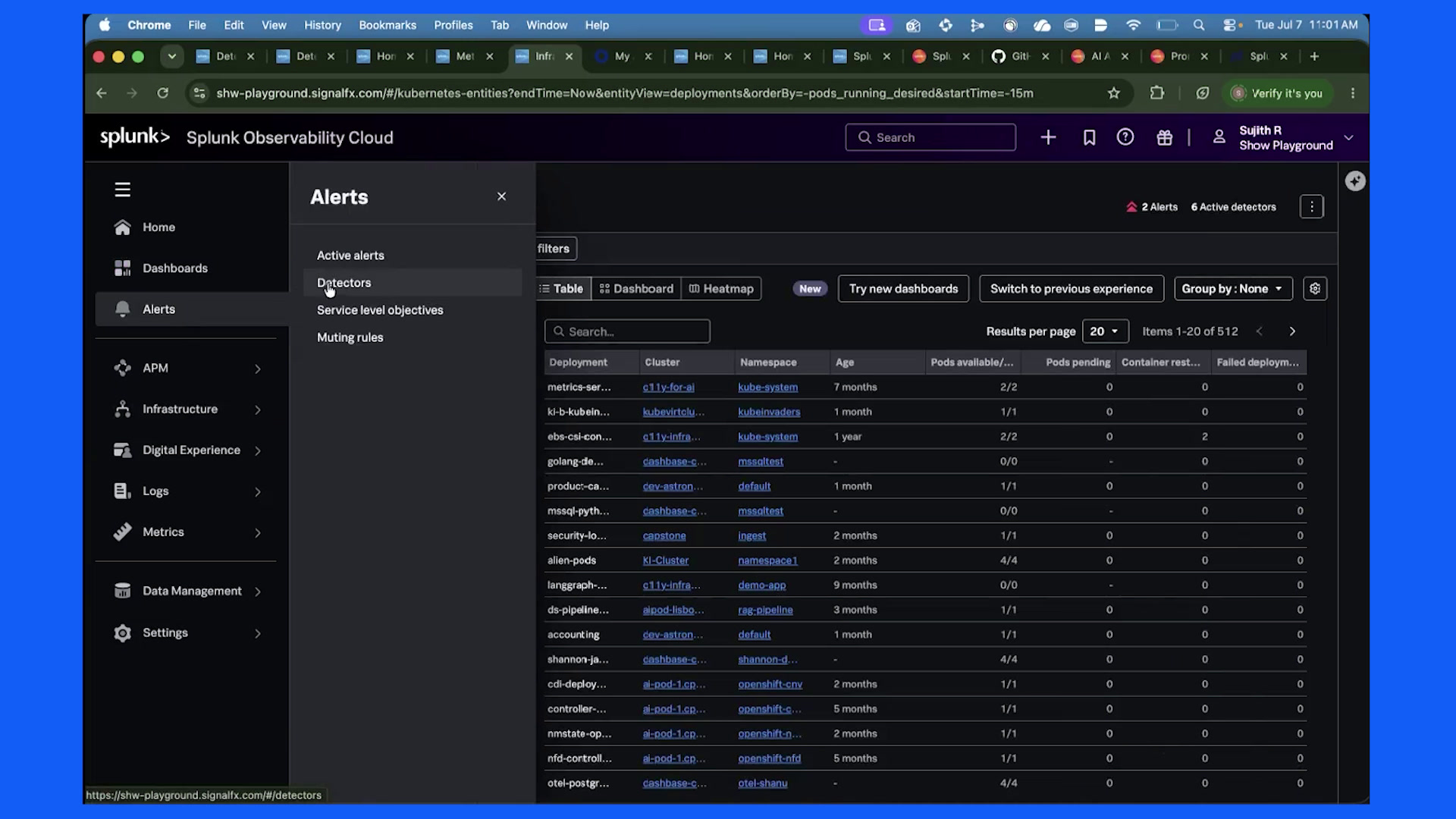Expand the Infrastructure sidebar submenu
This screenshot has height=819, width=1456.
click(x=191, y=409)
